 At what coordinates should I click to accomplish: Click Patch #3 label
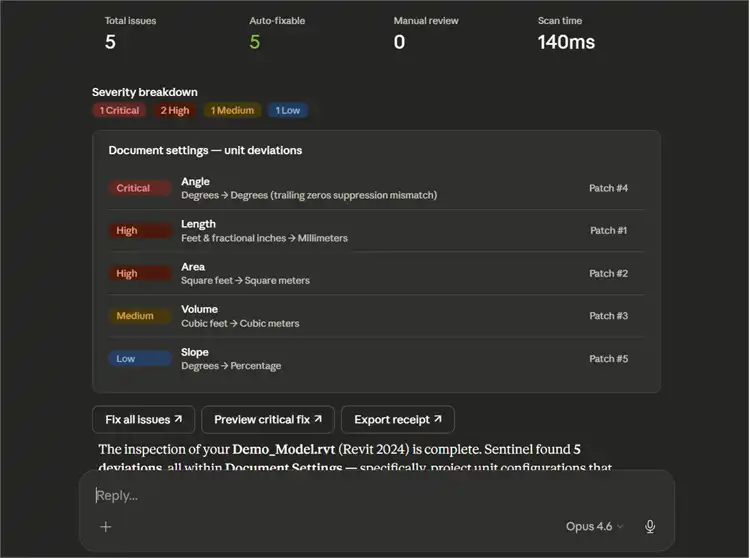[x=608, y=316]
